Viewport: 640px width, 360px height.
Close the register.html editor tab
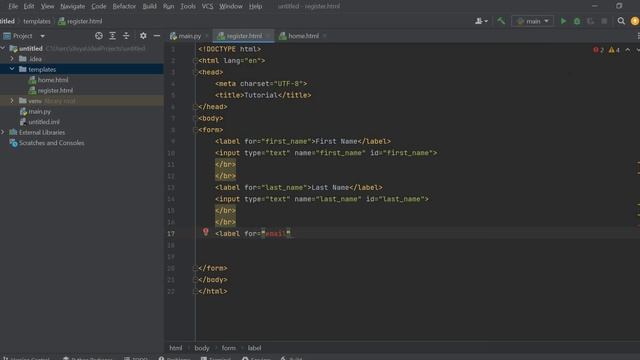pyautogui.click(x=268, y=36)
